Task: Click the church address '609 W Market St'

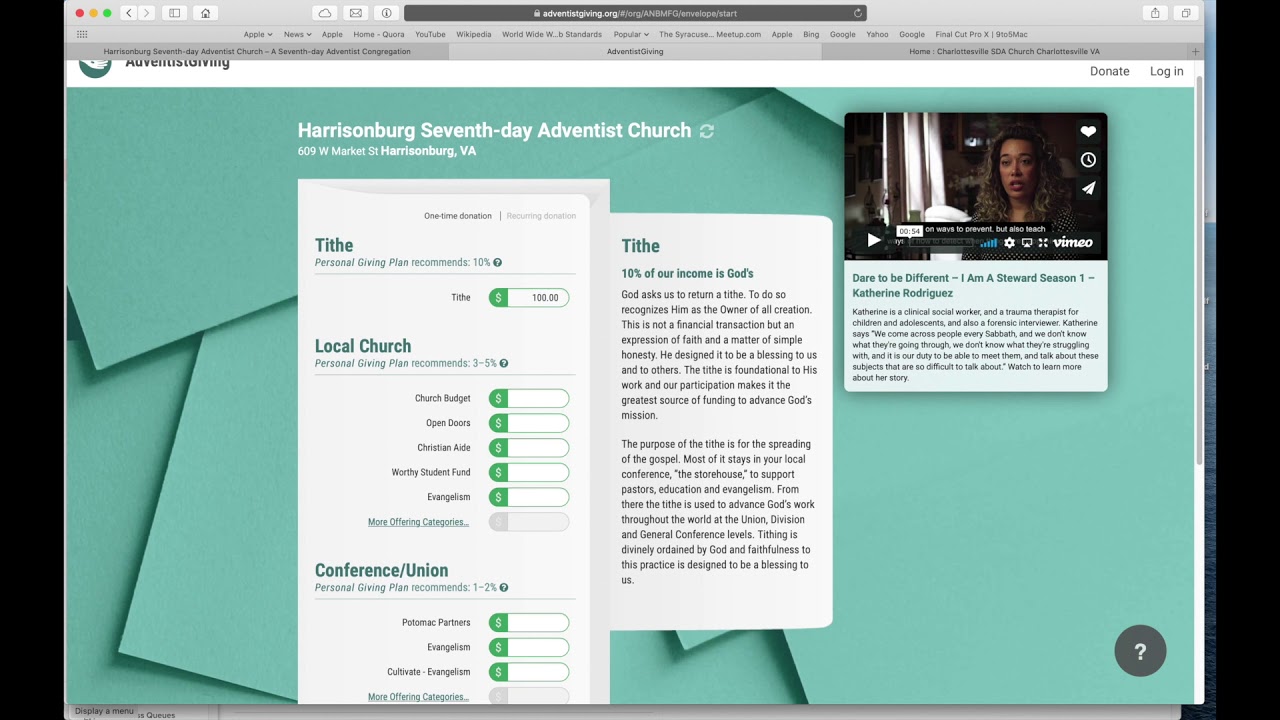Action: point(338,151)
